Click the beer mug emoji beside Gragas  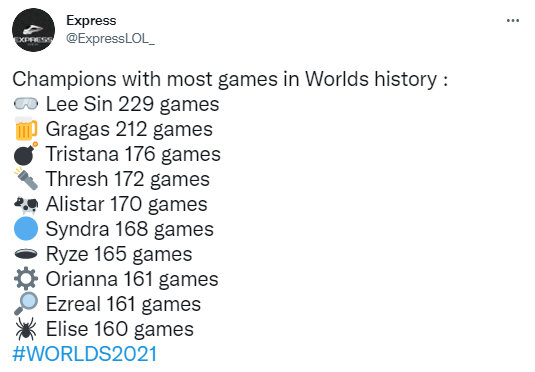coord(26,129)
